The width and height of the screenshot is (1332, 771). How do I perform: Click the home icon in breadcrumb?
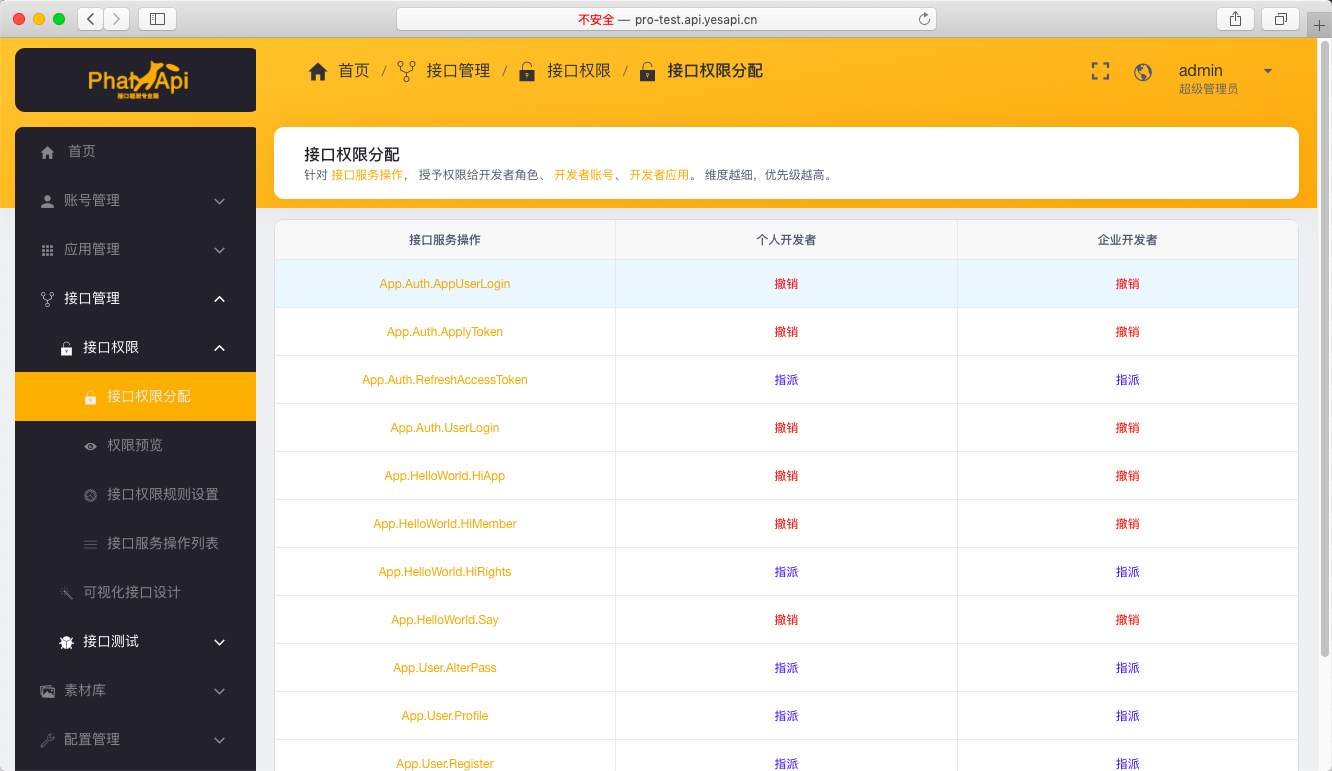click(318, 71)
